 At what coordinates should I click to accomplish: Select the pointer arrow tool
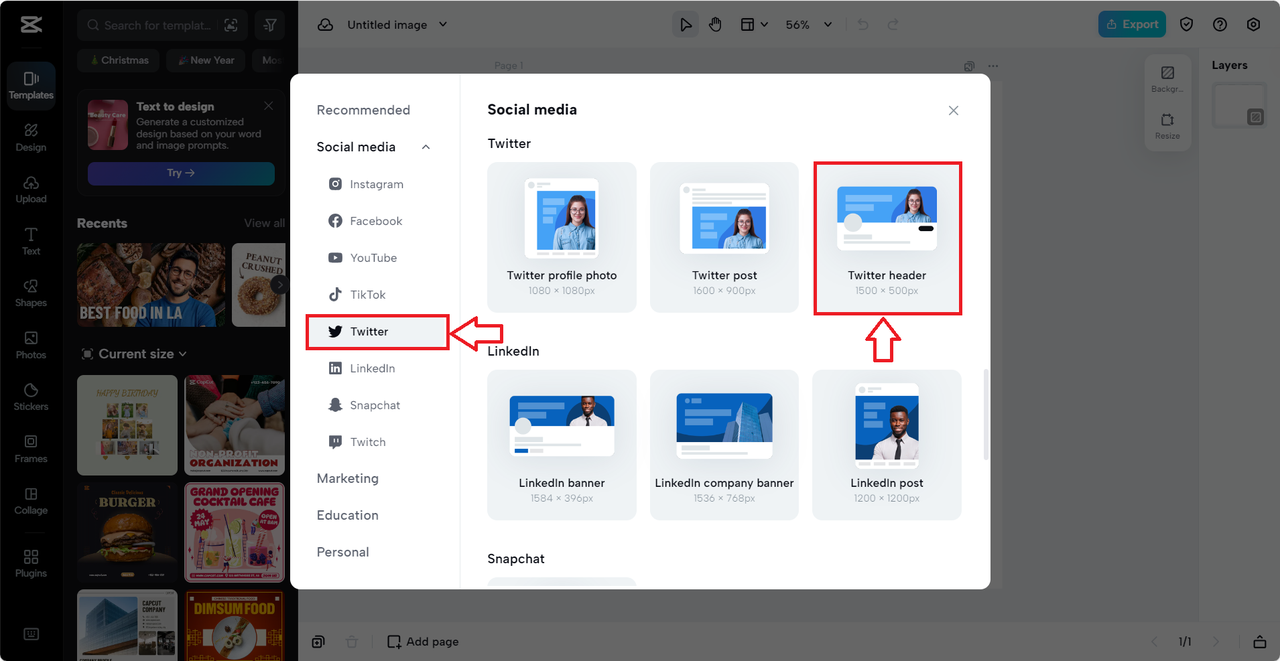coord(686,25)
